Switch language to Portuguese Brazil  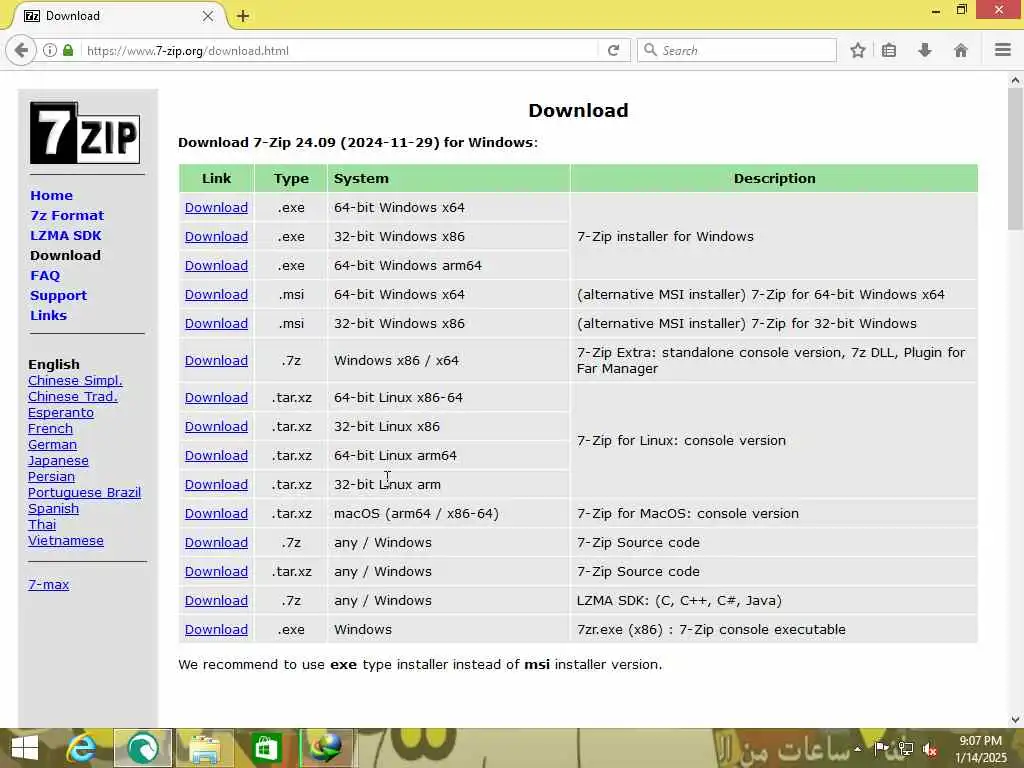[84, 492]
